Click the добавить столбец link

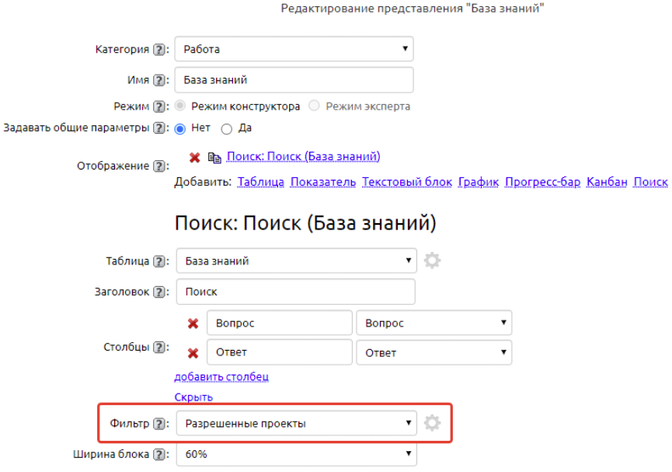221,377
